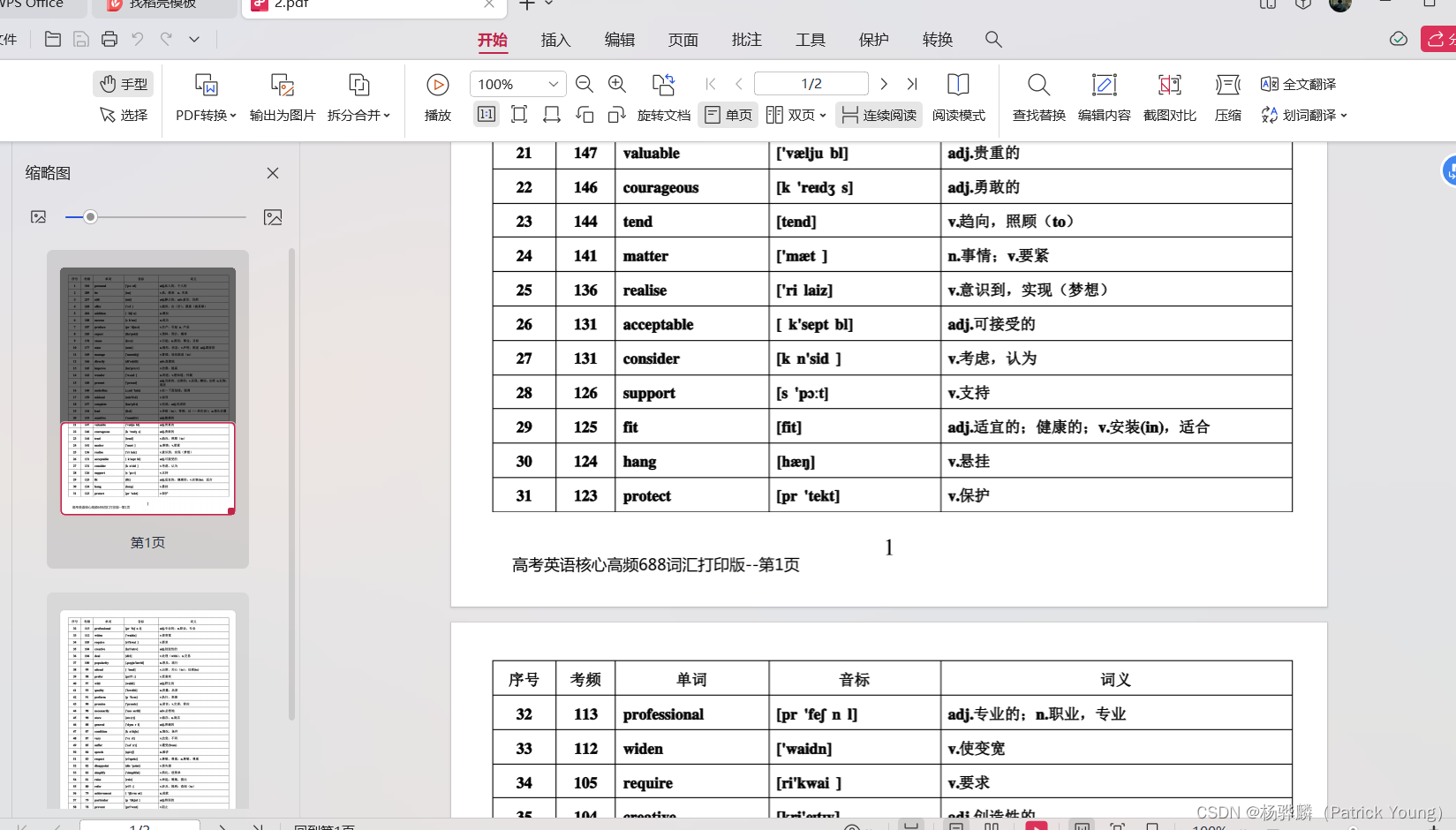This screenshot has height=830, width=1456.
Task: Click the fit page icon
Action: (x=519, y=114)
